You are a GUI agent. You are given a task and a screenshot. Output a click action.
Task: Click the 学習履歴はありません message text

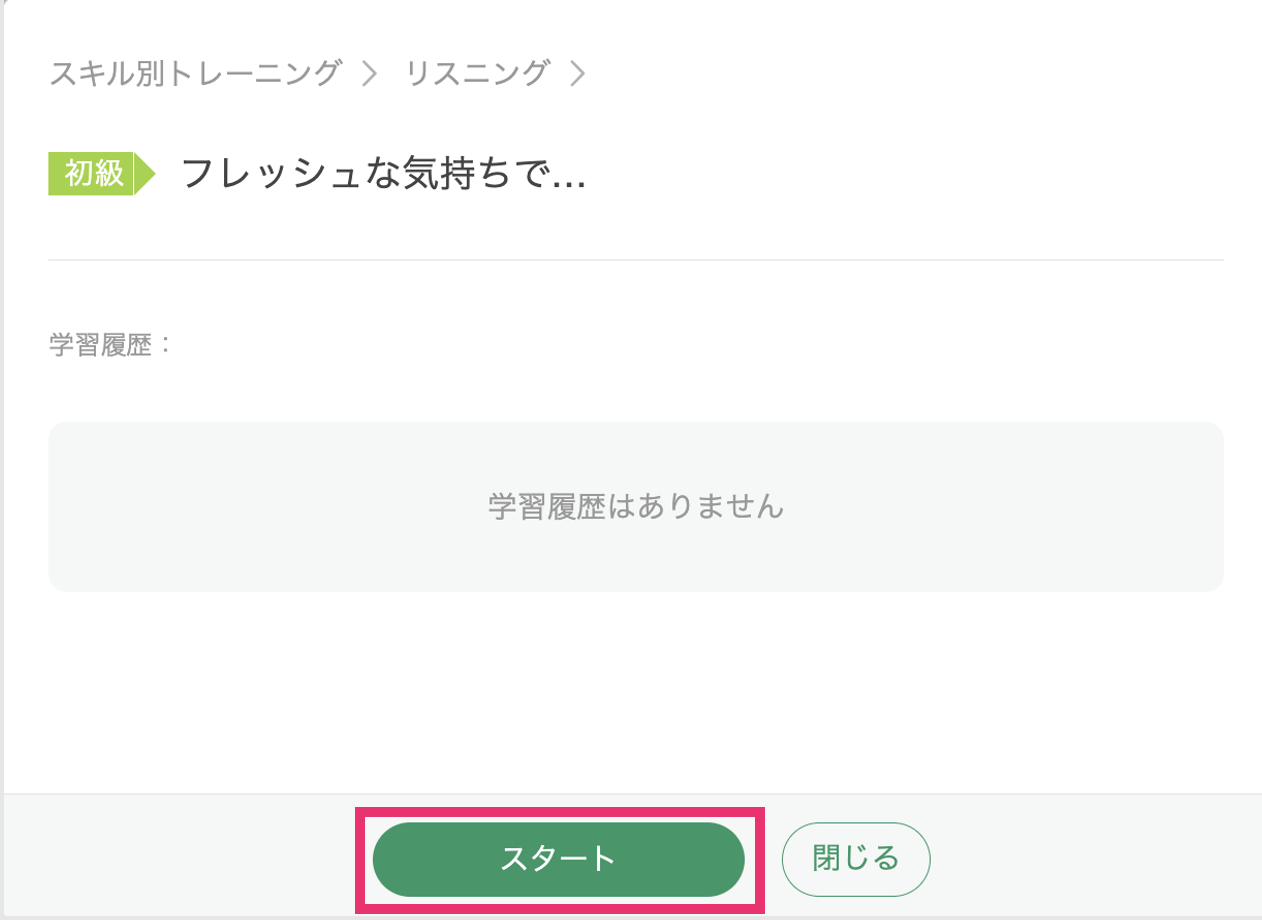click(636, 506)
